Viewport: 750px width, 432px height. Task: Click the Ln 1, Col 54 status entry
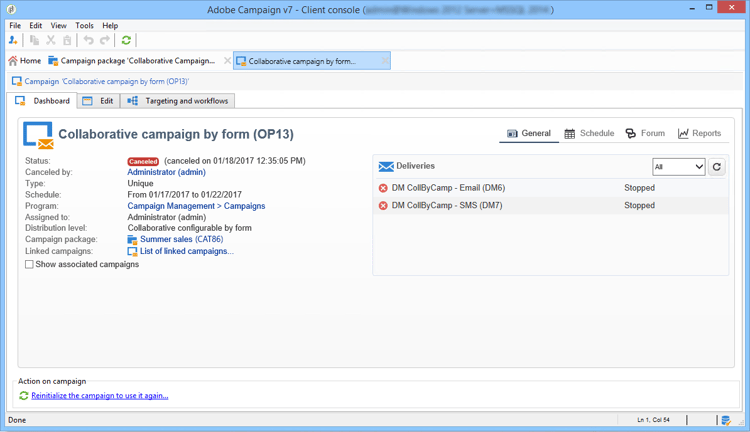click(x=653, y=420)
